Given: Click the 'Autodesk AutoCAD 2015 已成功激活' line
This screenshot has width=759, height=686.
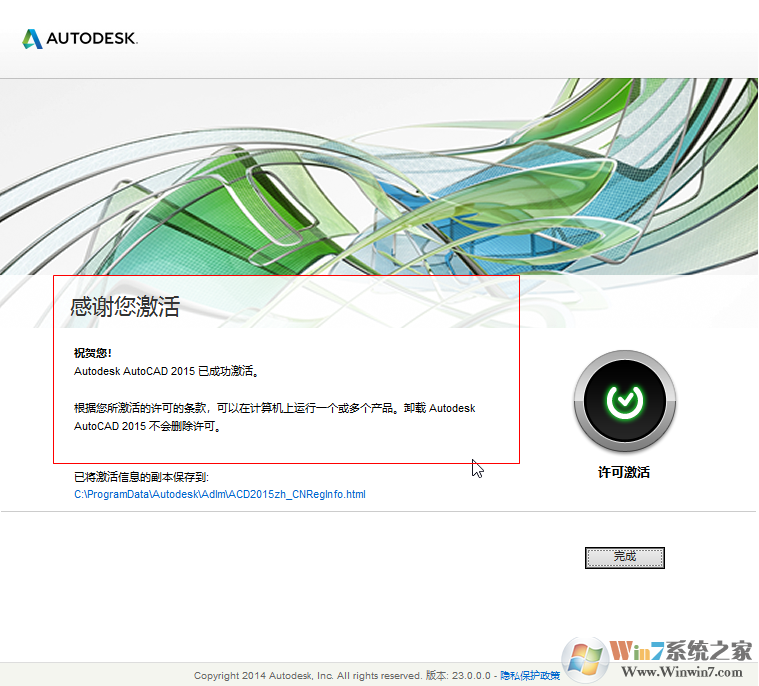Looking at the screenshot, I should [167, 371].
